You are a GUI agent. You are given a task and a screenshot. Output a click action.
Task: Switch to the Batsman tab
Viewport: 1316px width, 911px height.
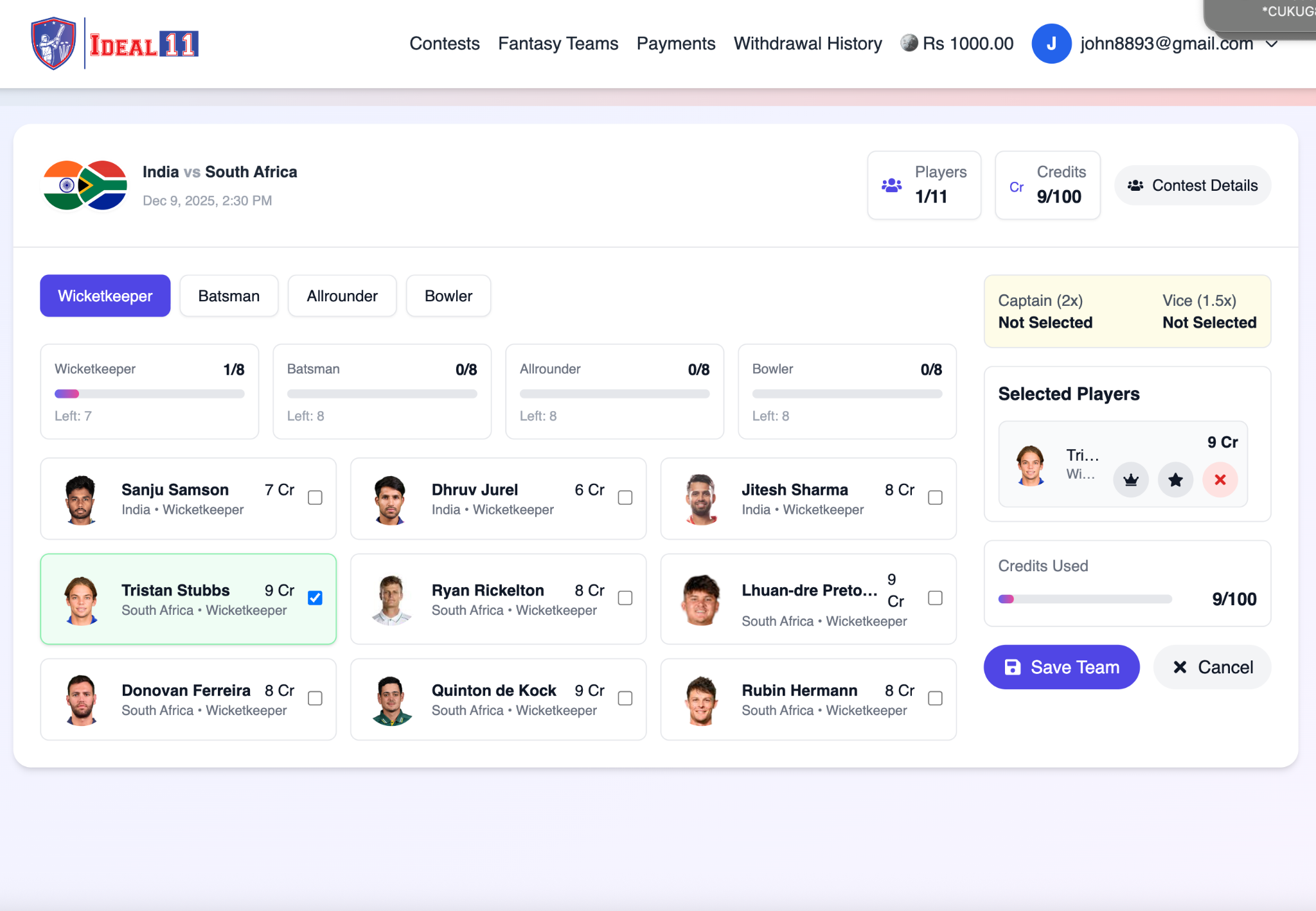point(229,296)
